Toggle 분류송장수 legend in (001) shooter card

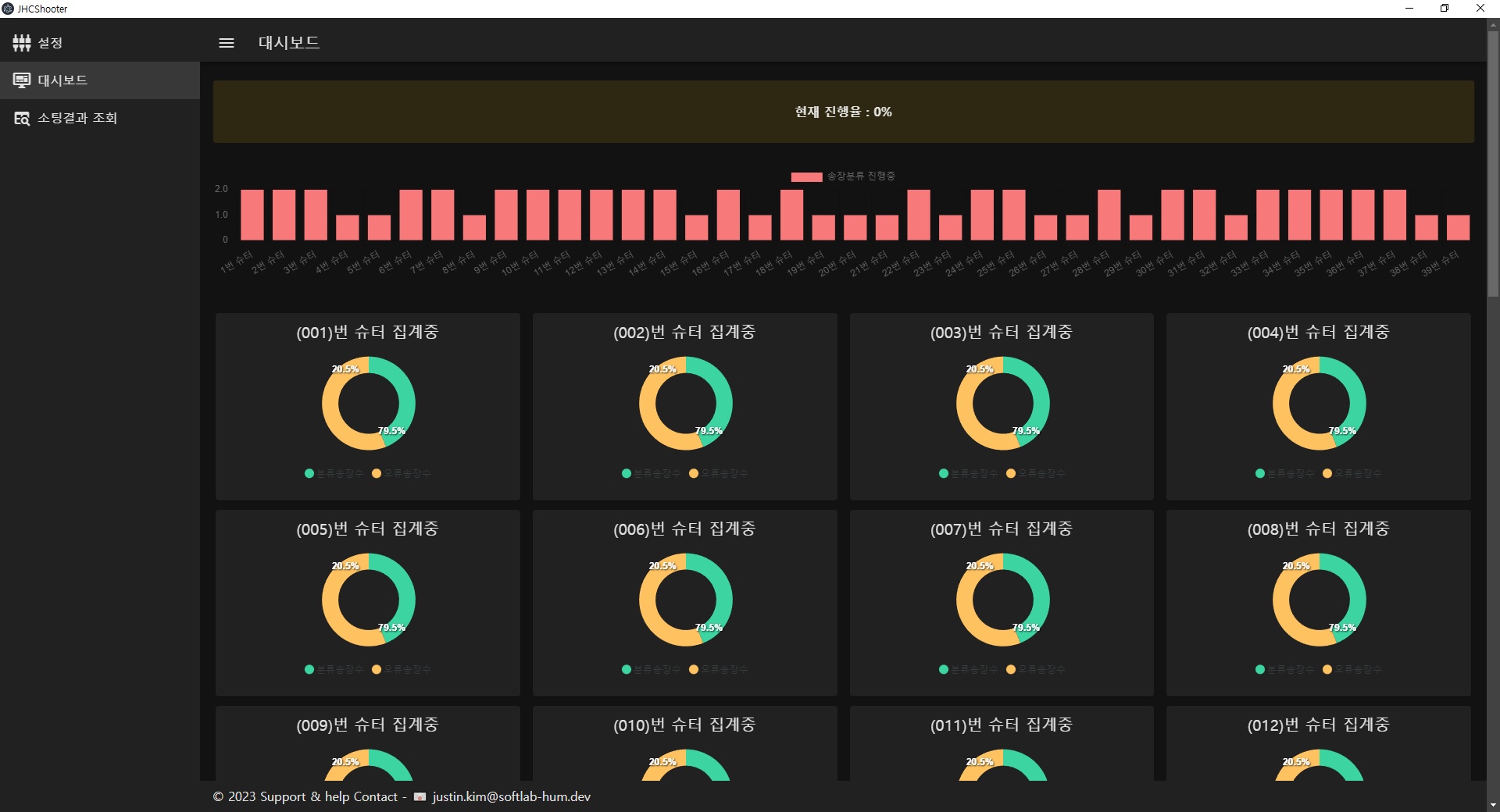point(334,473)
